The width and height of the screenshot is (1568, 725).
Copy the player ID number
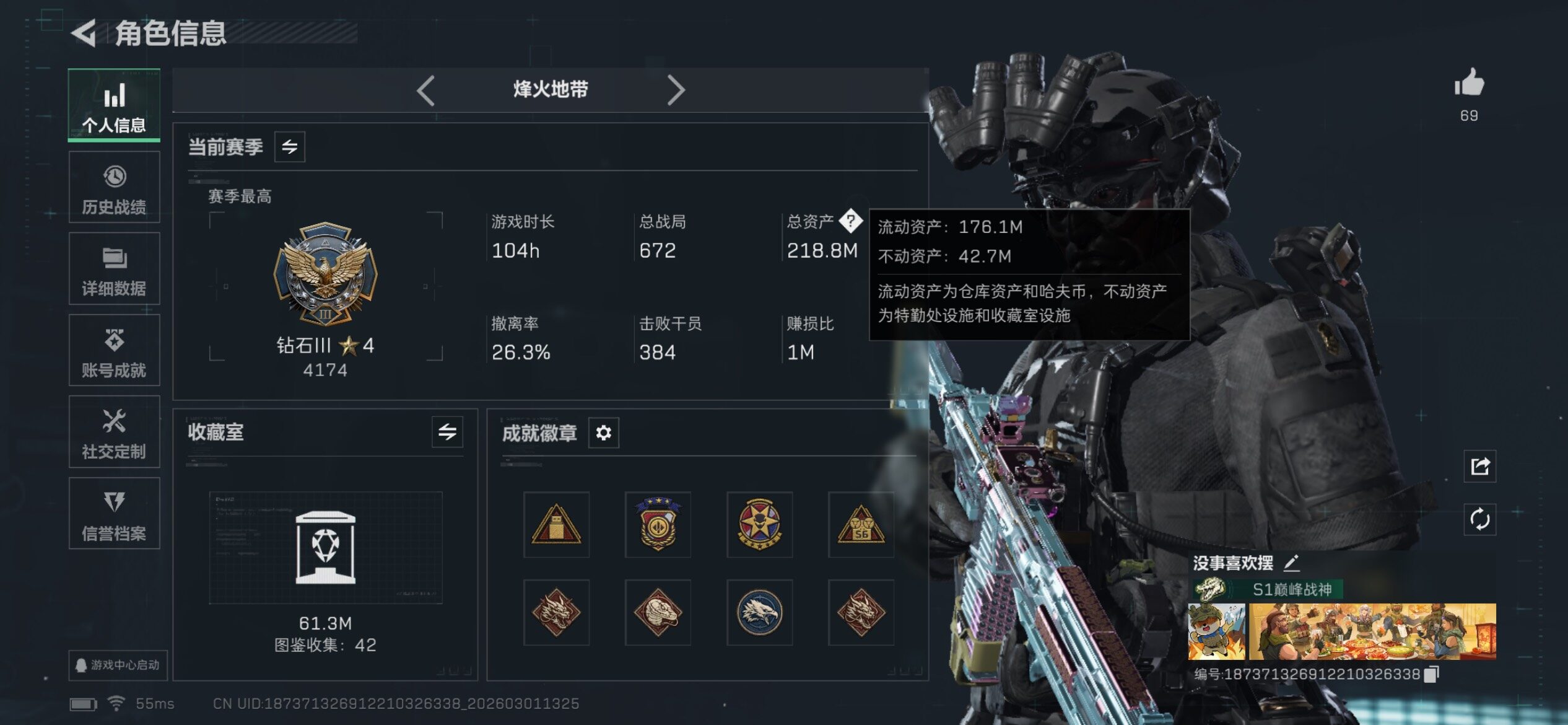click(1432, 674)
